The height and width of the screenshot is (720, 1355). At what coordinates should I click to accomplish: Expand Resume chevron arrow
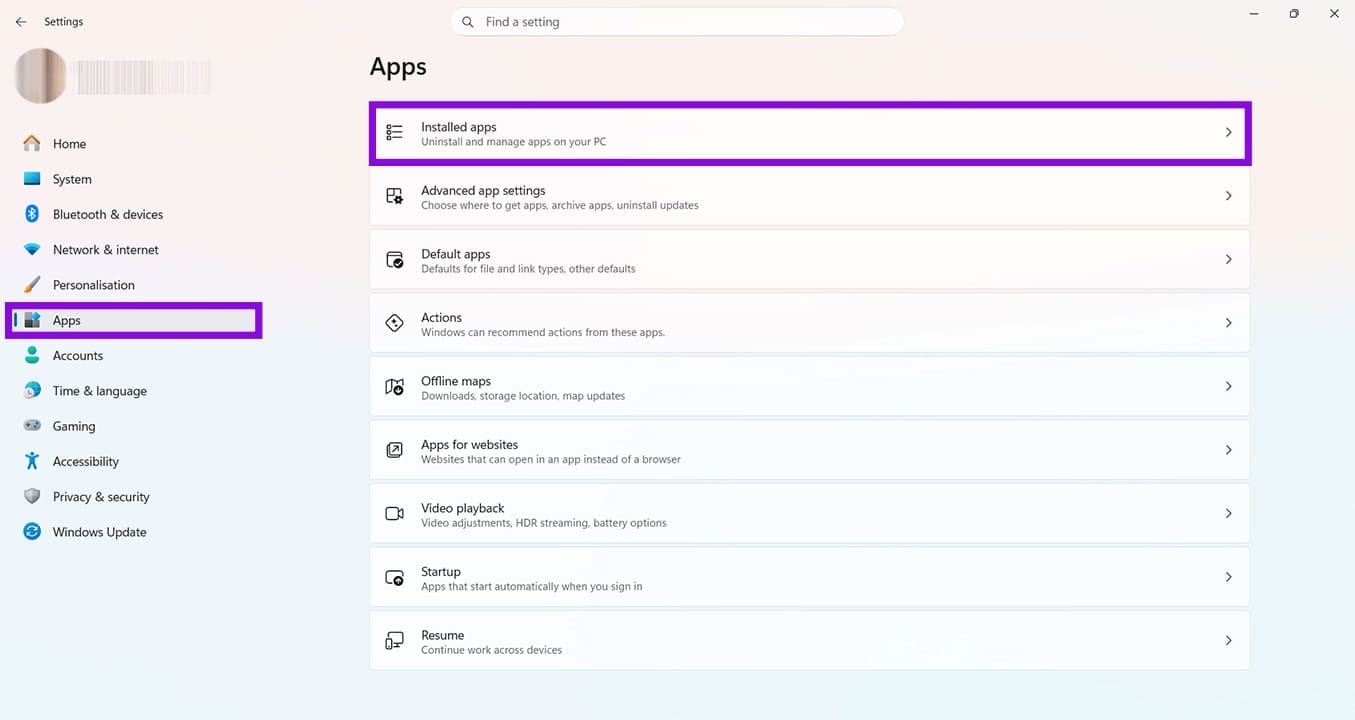1229,640
